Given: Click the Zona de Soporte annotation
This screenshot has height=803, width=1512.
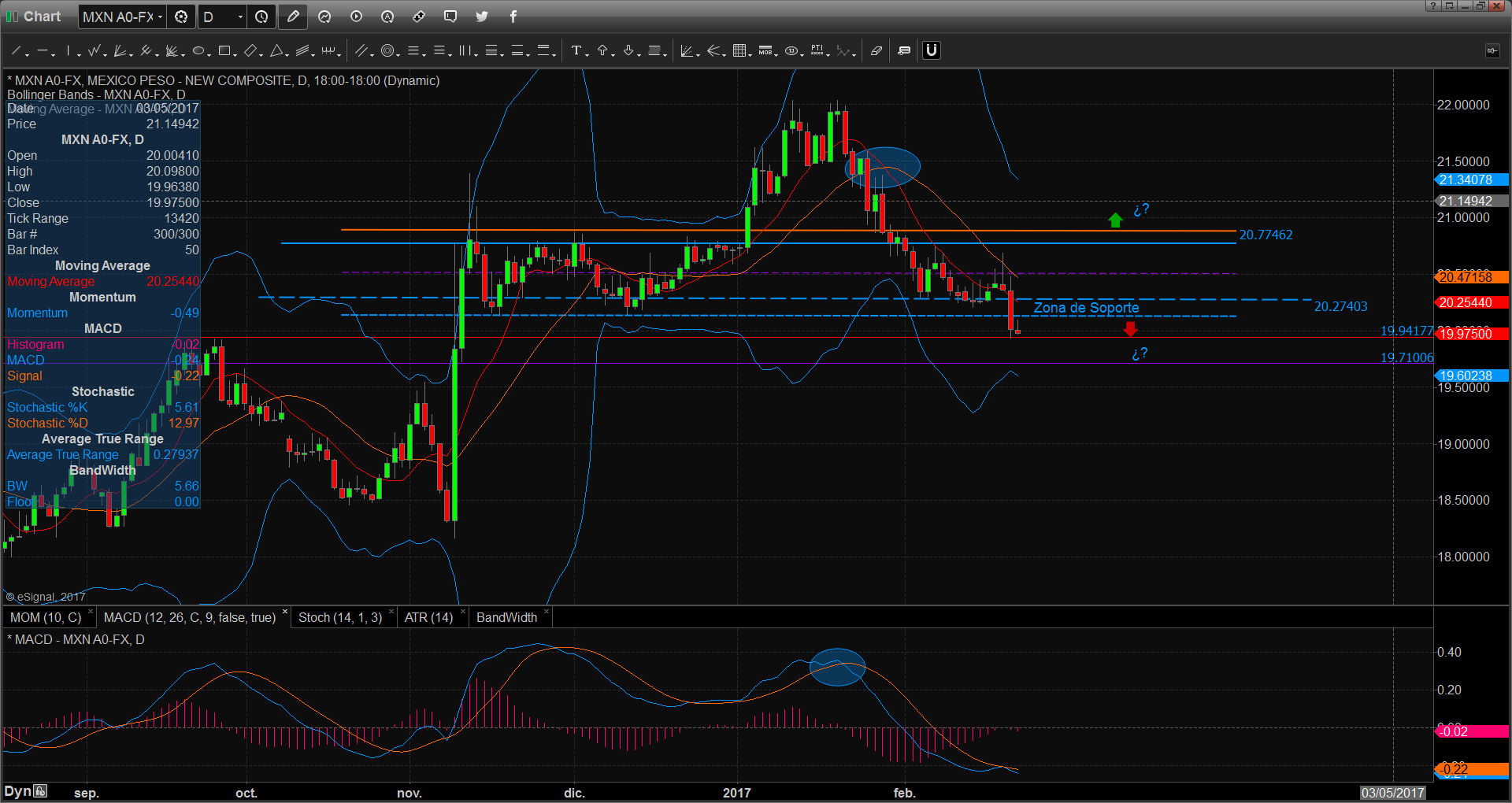Looking at the screenshot, I should [x=1086, y=308].
